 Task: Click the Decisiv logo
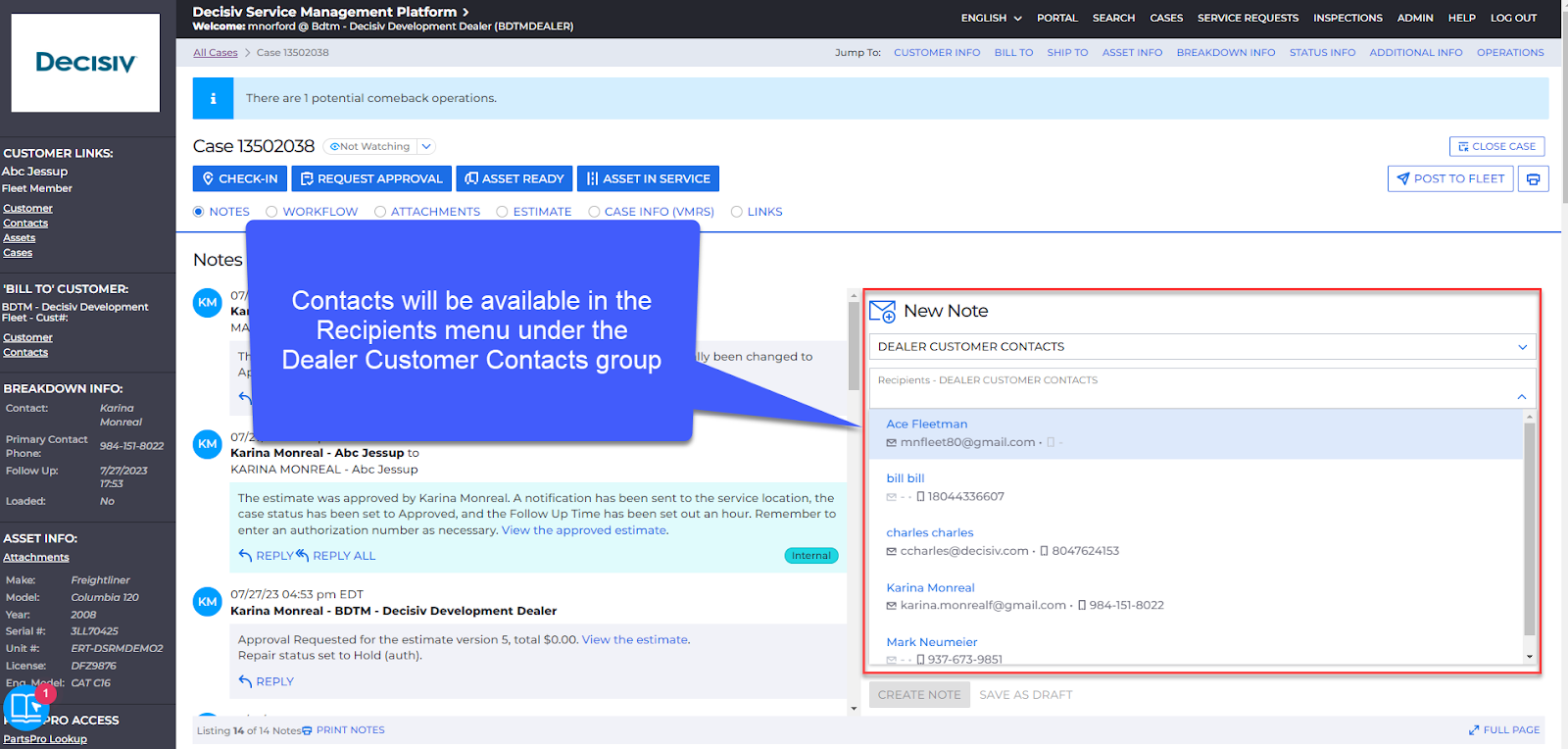click(x=85, y=63)
